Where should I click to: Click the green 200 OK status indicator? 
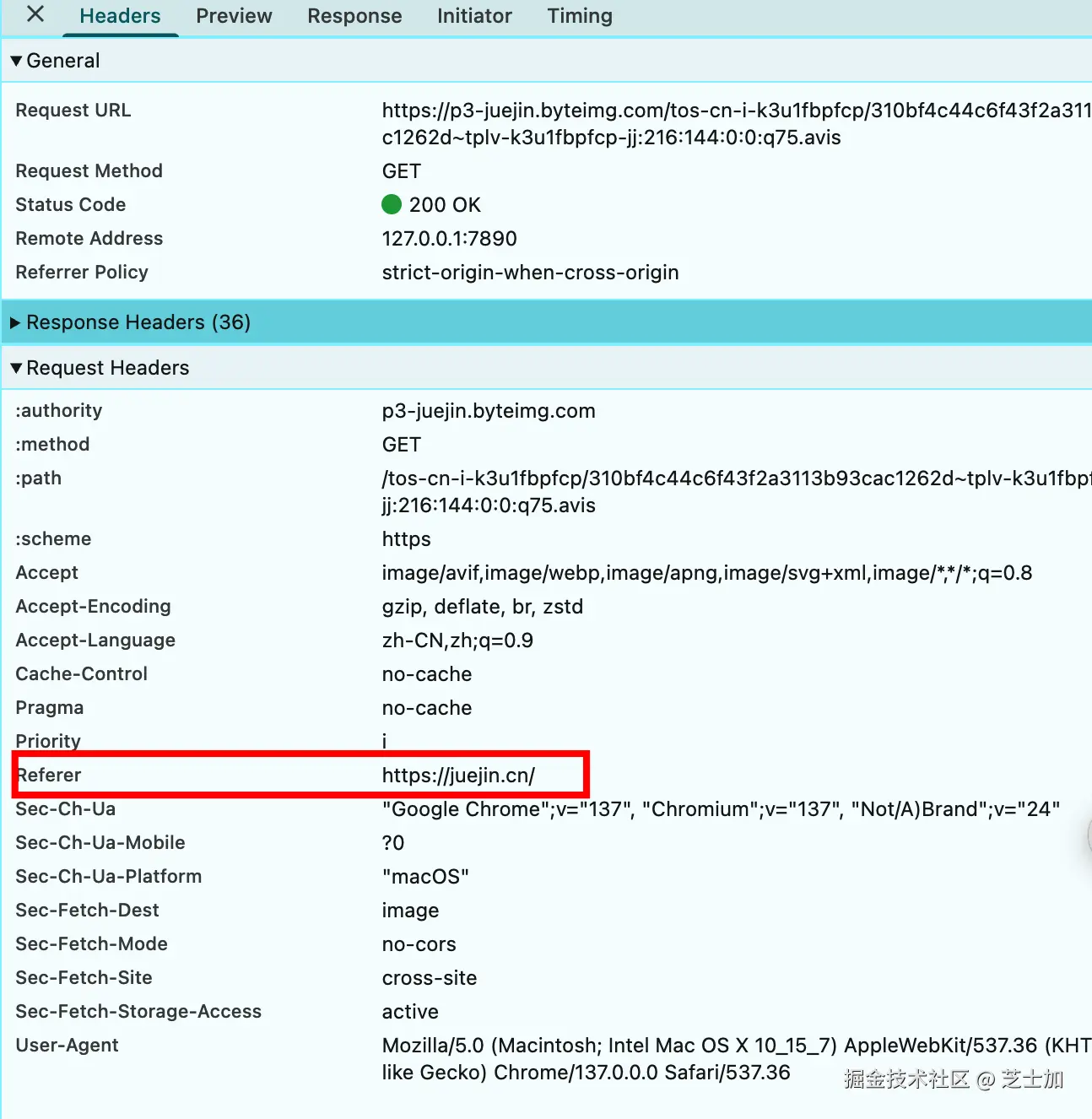[392, 204]
